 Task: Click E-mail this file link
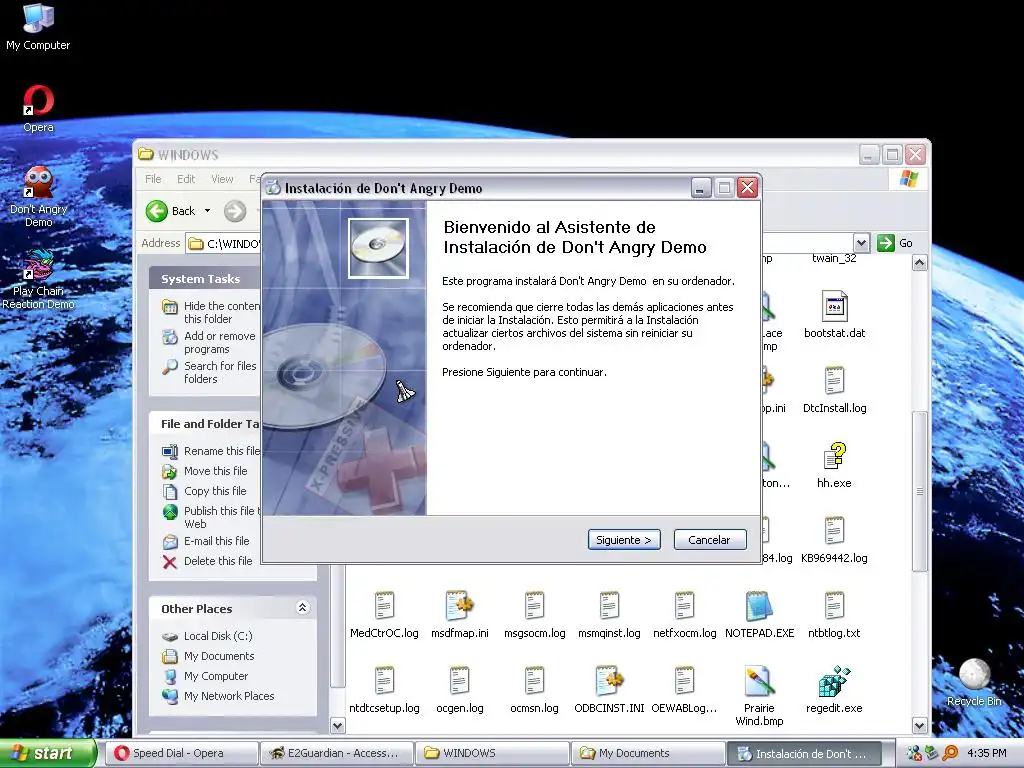click(206, 541)
